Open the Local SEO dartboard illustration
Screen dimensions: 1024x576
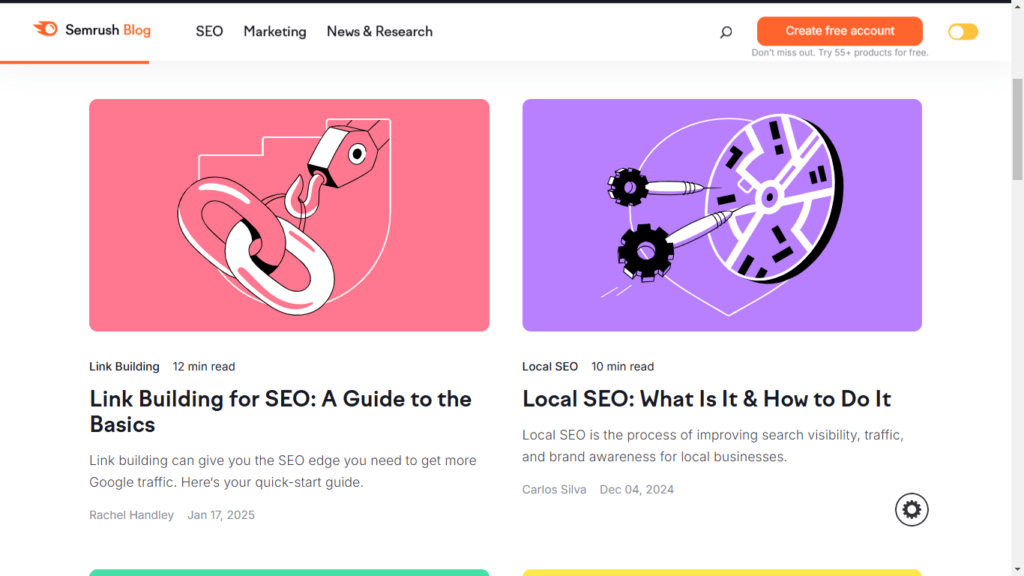click(x=721, y=215)
